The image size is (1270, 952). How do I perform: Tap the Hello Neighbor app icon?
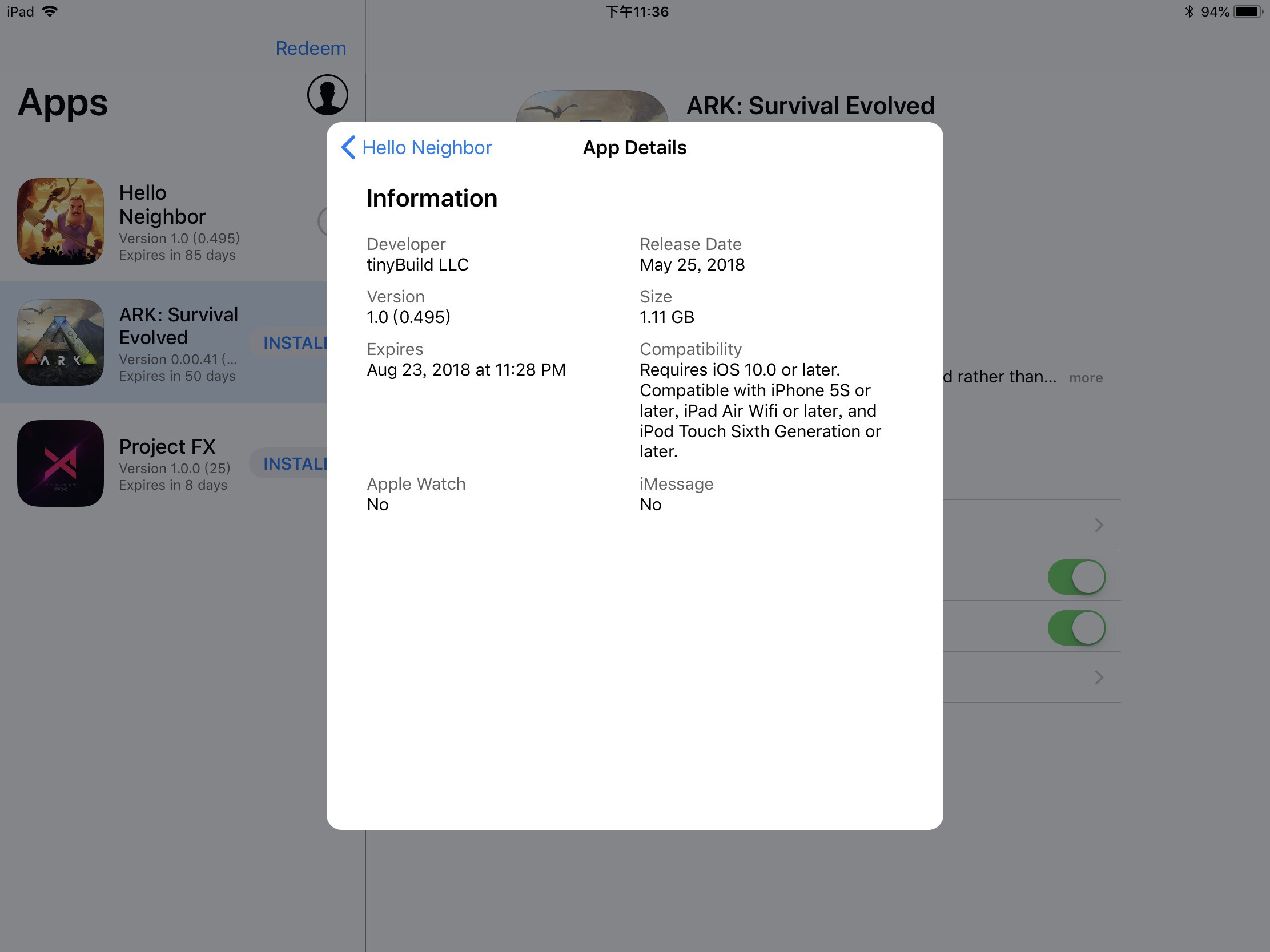click(x=61, y=221)
